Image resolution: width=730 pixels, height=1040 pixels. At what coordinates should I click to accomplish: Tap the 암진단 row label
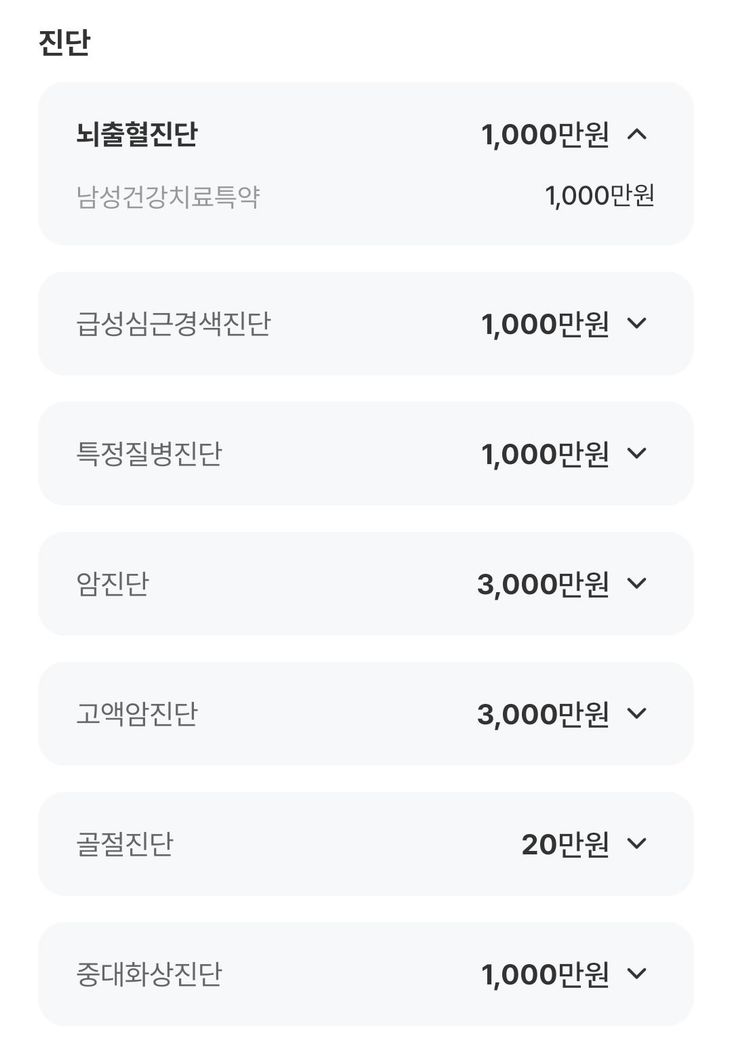point(112,584)
